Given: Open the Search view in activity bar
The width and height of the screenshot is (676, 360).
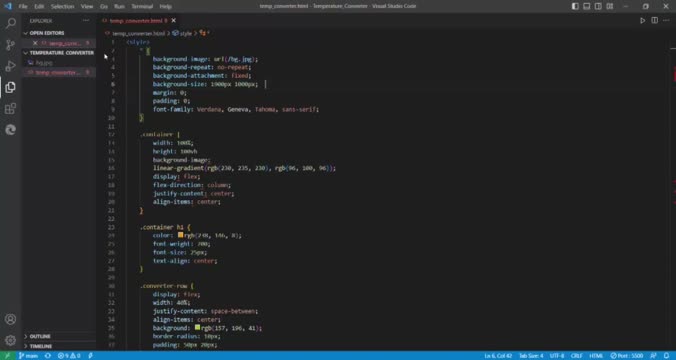Looking at the screenshot, I should point(11,23).
